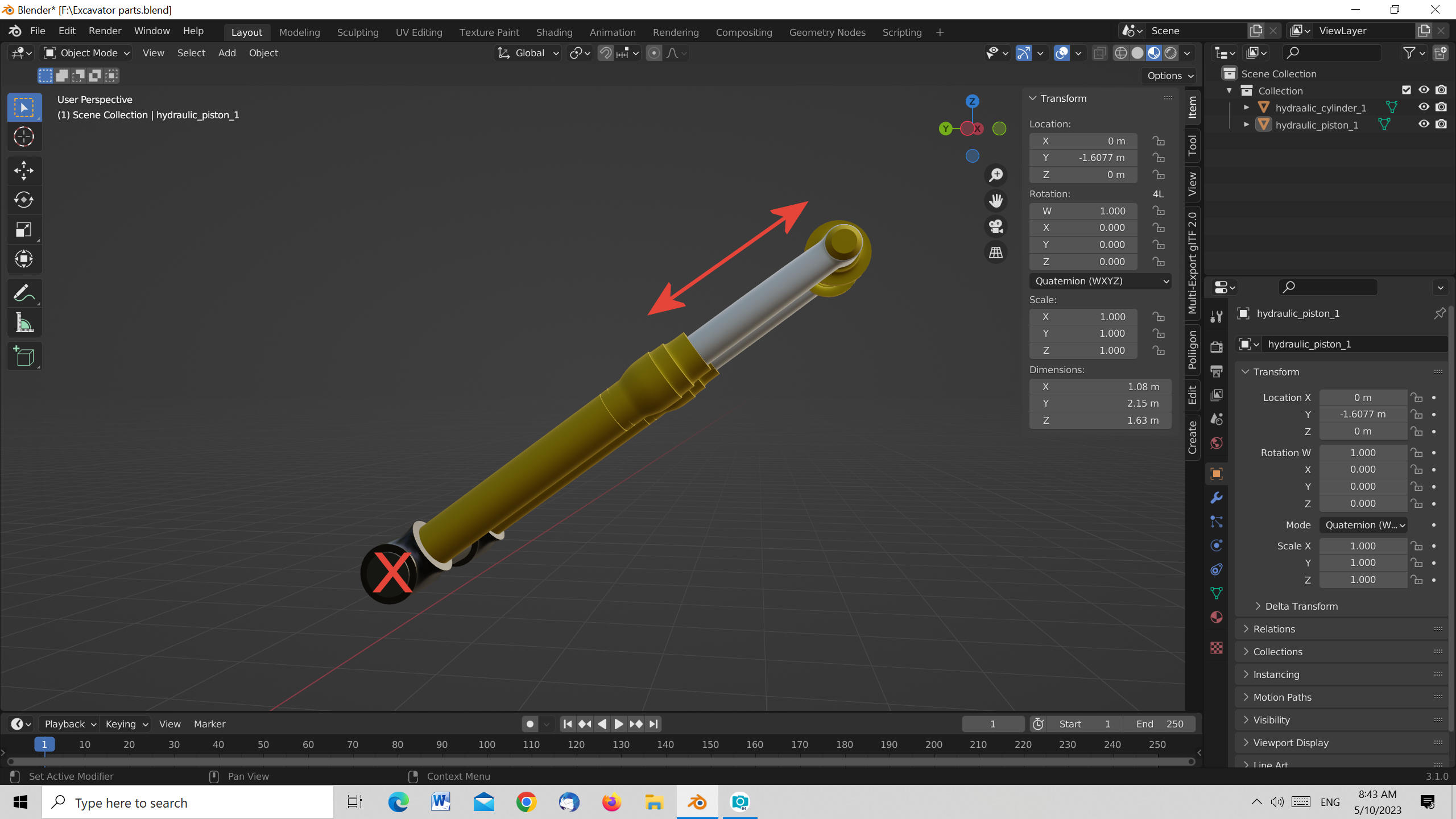Screen dimensions: 1456x819
Task: Toggle the camera view icon
Action: (996, 226)
